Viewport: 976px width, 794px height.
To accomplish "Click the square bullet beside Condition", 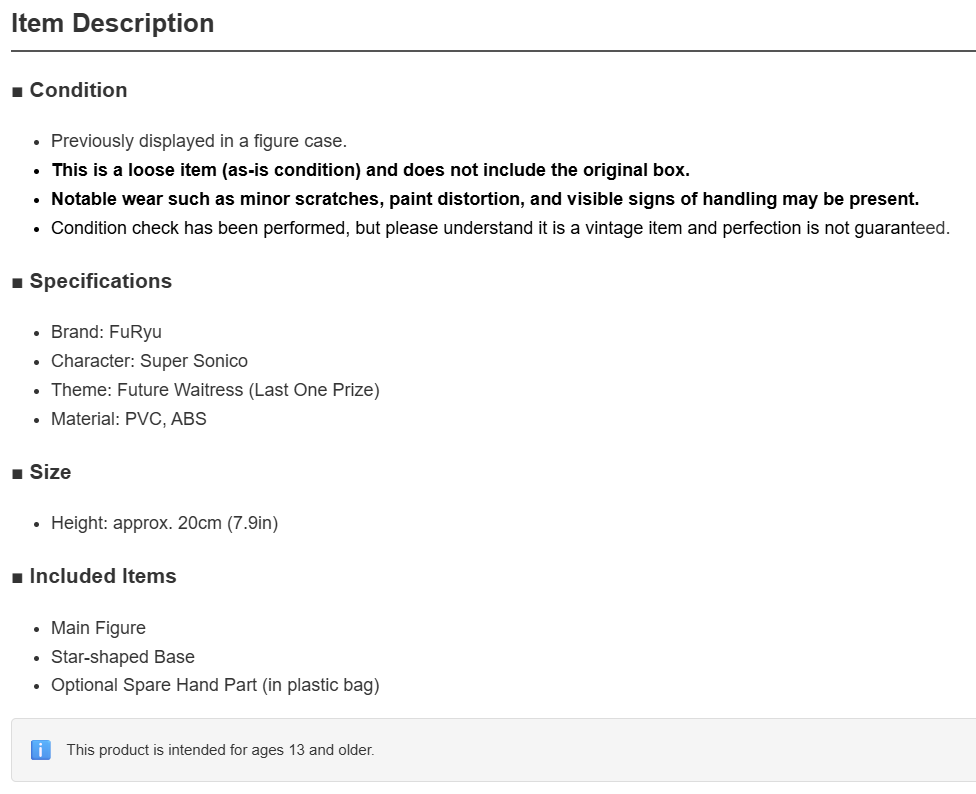I will coord(17,92).
